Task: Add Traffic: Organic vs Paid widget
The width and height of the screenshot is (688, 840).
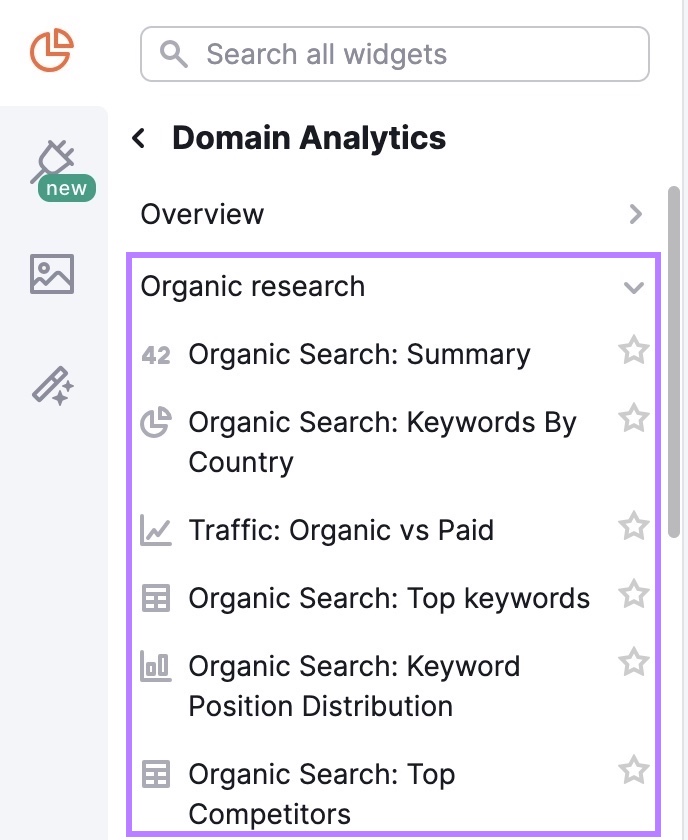Action: (x=341, y=530)
